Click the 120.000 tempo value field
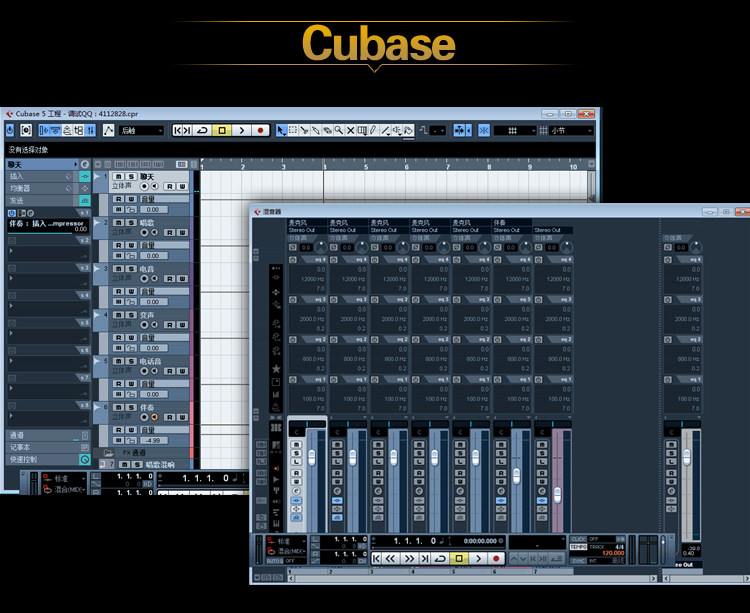Screen dimensions: 750x613 613,553
